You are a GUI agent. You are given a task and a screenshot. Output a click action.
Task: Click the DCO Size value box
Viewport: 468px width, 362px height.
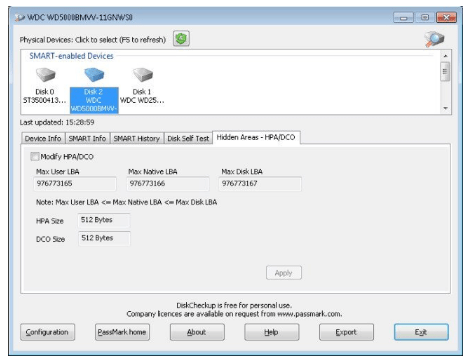[x=104, y=238]
